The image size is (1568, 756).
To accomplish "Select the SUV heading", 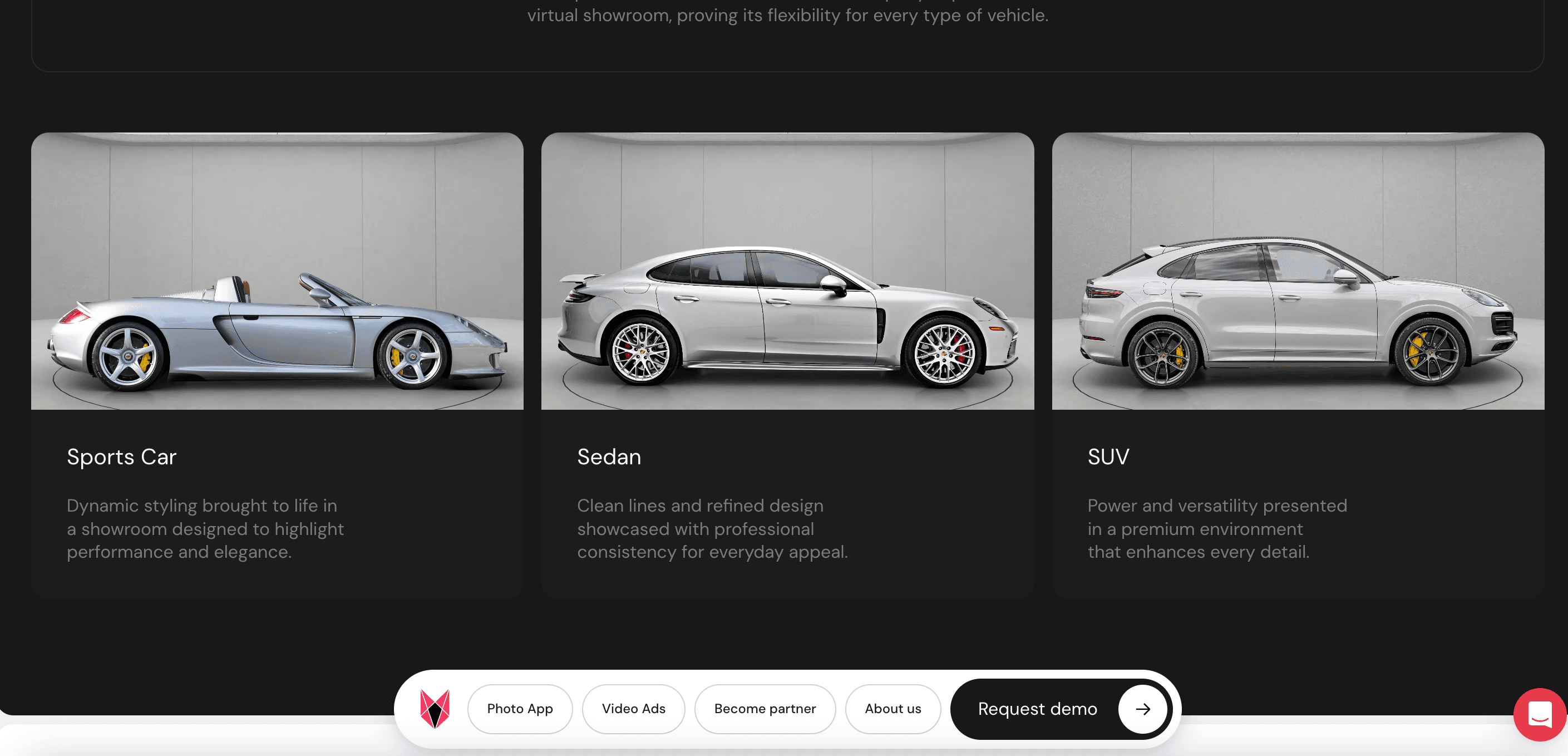I will pos(1108,457).
